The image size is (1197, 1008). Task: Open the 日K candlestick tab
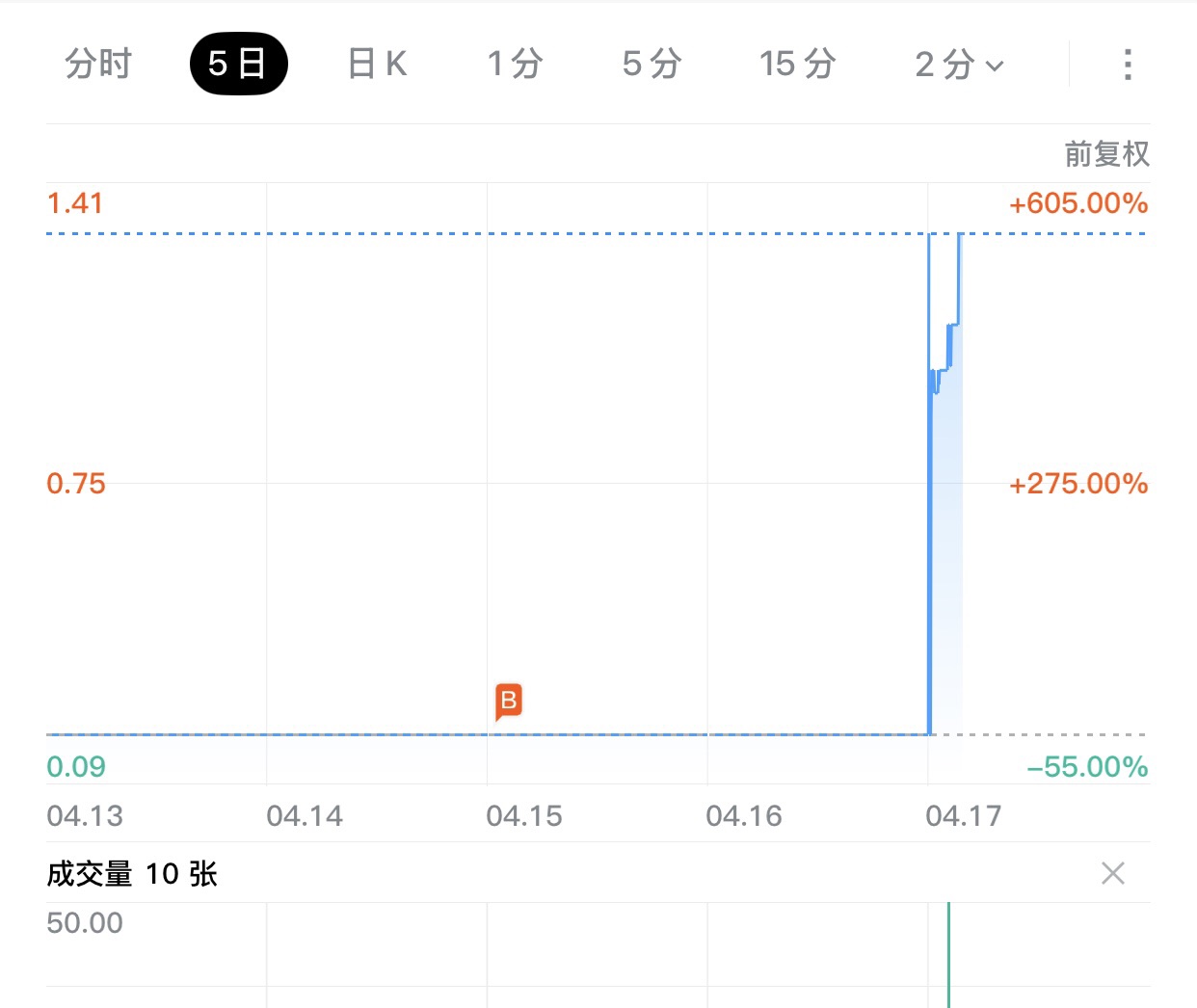[377, 65]
